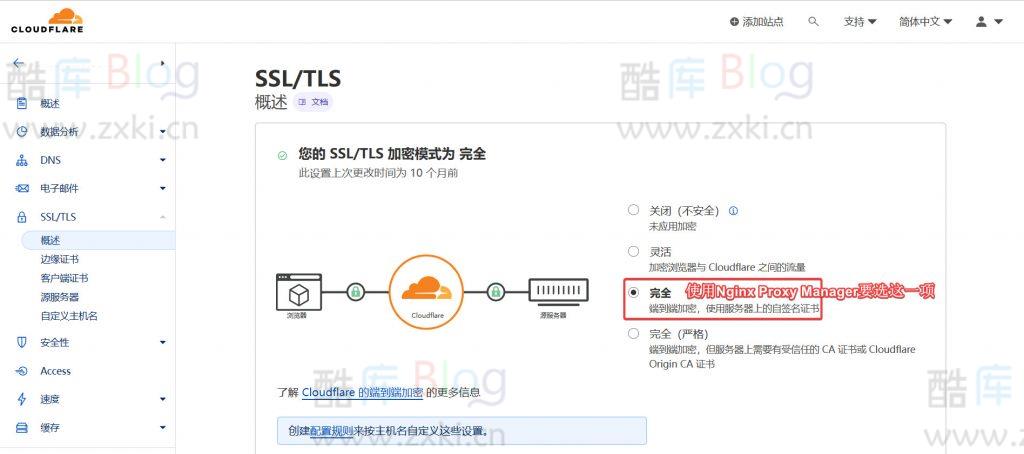Expand the user account dropdown arrow
This screenshot has width=1024, height=454.
click(x=999, y=22)
